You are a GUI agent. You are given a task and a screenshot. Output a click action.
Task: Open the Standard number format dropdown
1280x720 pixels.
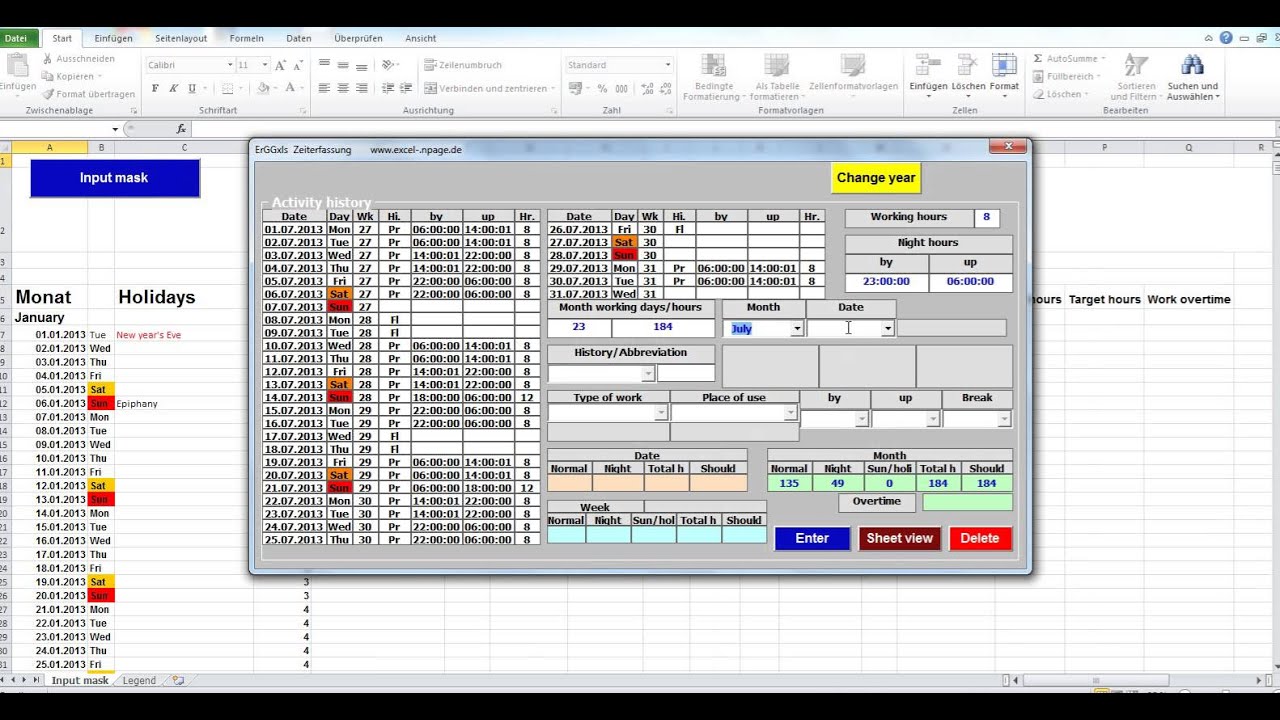click(x=668, y=65)
